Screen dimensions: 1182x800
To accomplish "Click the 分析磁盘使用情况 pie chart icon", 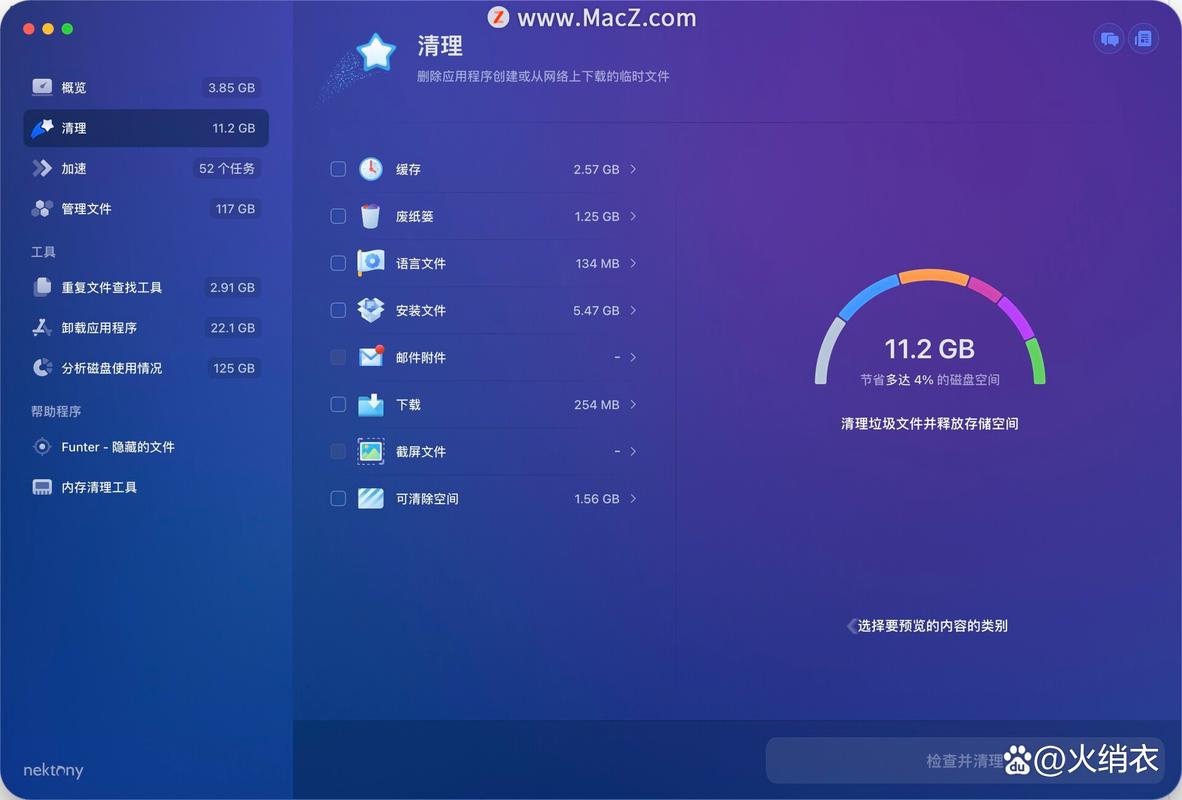I will (x=42, y=368).
